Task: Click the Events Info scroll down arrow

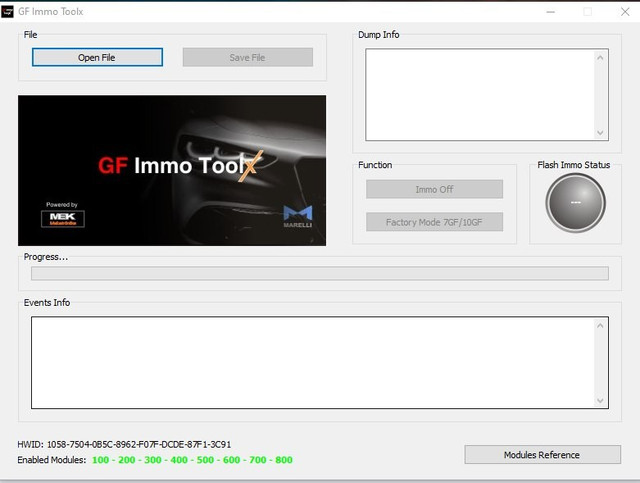Action: click(600, 401)
